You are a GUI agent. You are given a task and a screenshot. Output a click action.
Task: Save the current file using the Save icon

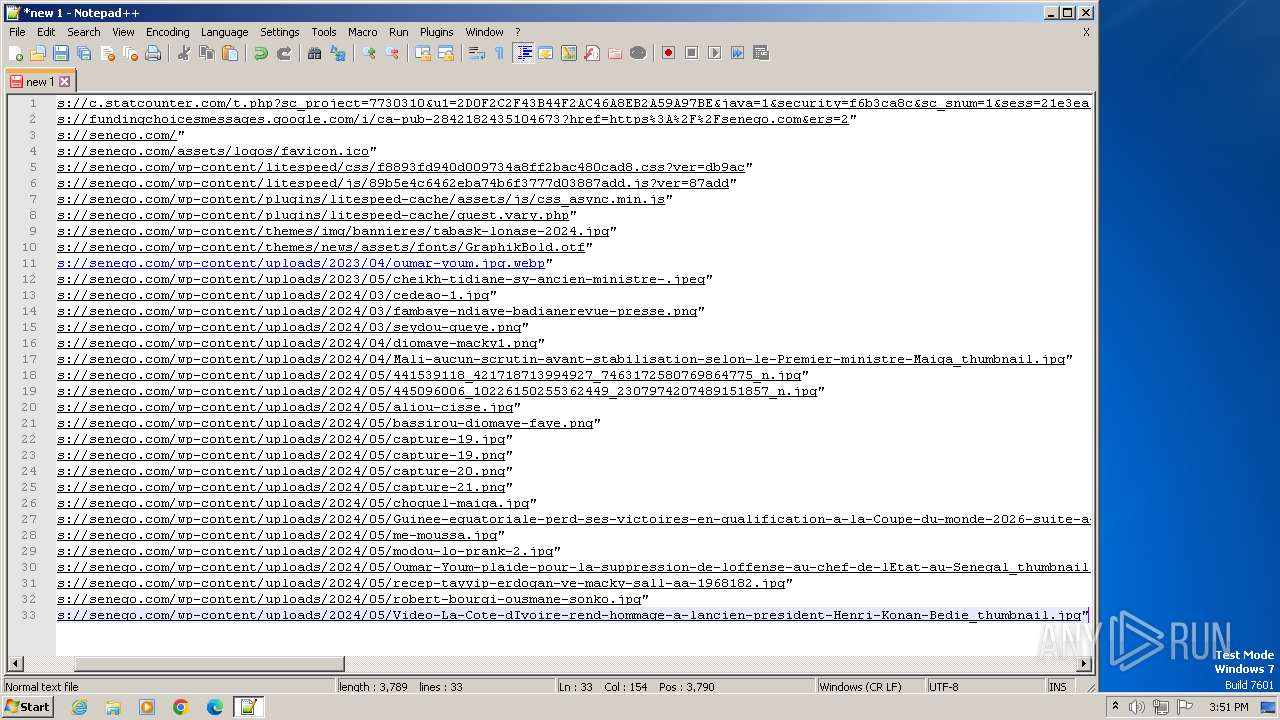61,53
